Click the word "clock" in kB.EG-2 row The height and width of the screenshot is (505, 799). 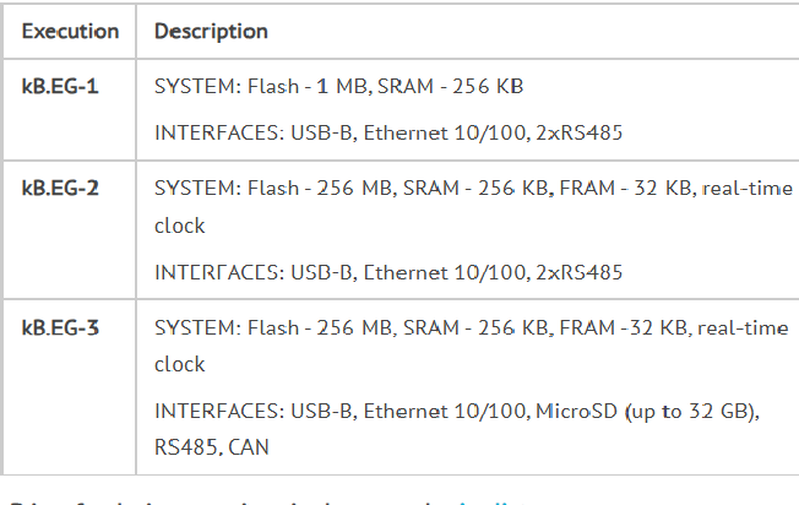tap(179, 226)
